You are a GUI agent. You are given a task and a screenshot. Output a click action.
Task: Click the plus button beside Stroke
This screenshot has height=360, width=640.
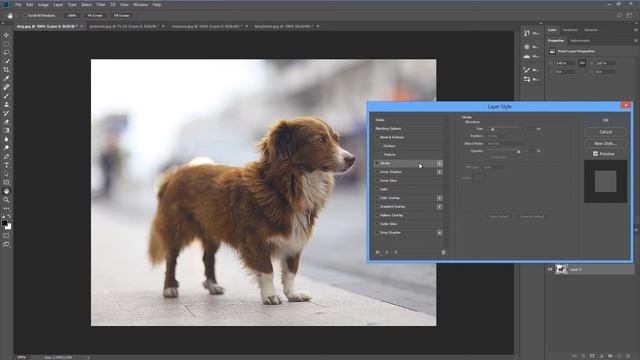tap(439, 163)
